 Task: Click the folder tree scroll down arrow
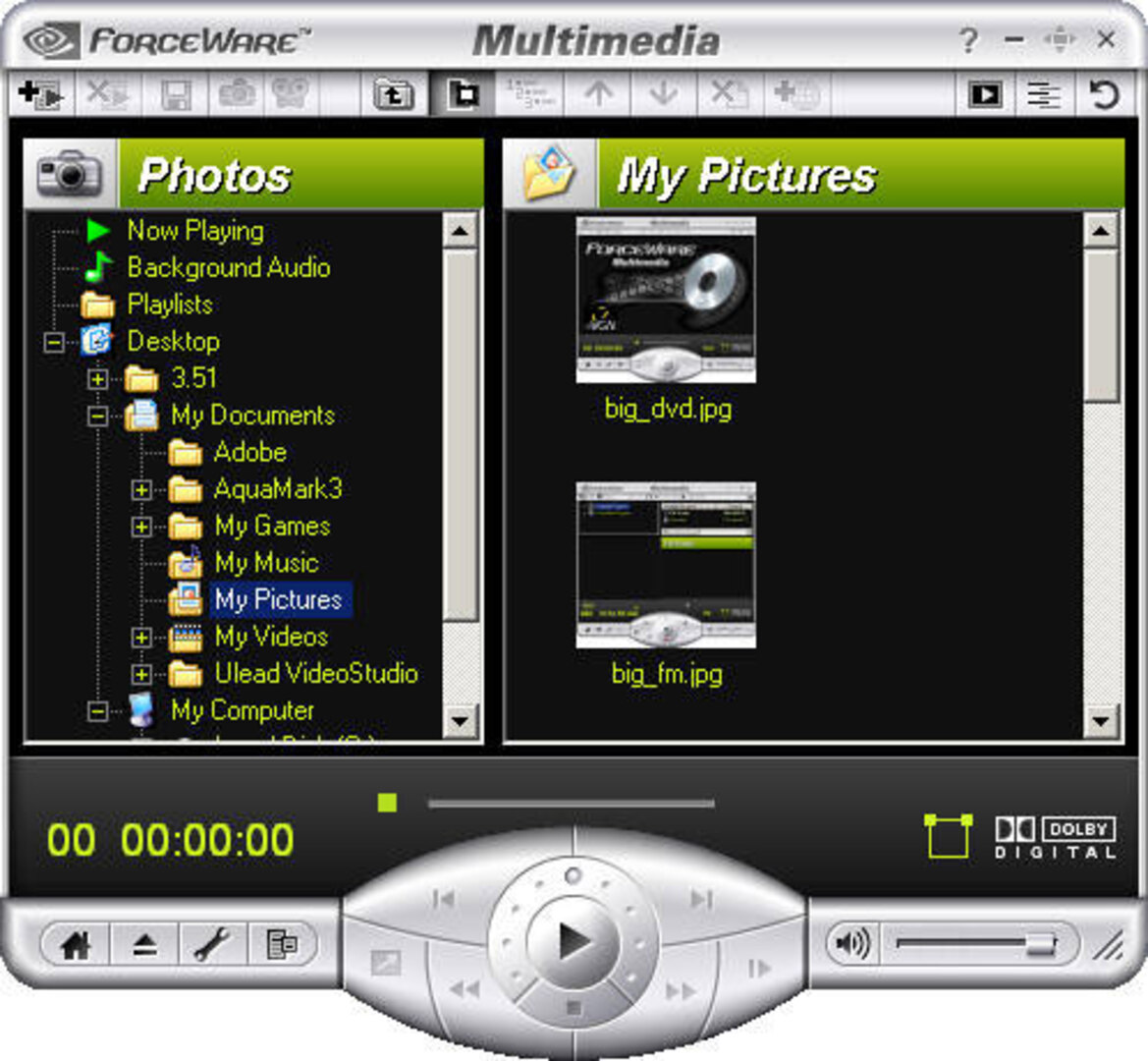(461, 721)
